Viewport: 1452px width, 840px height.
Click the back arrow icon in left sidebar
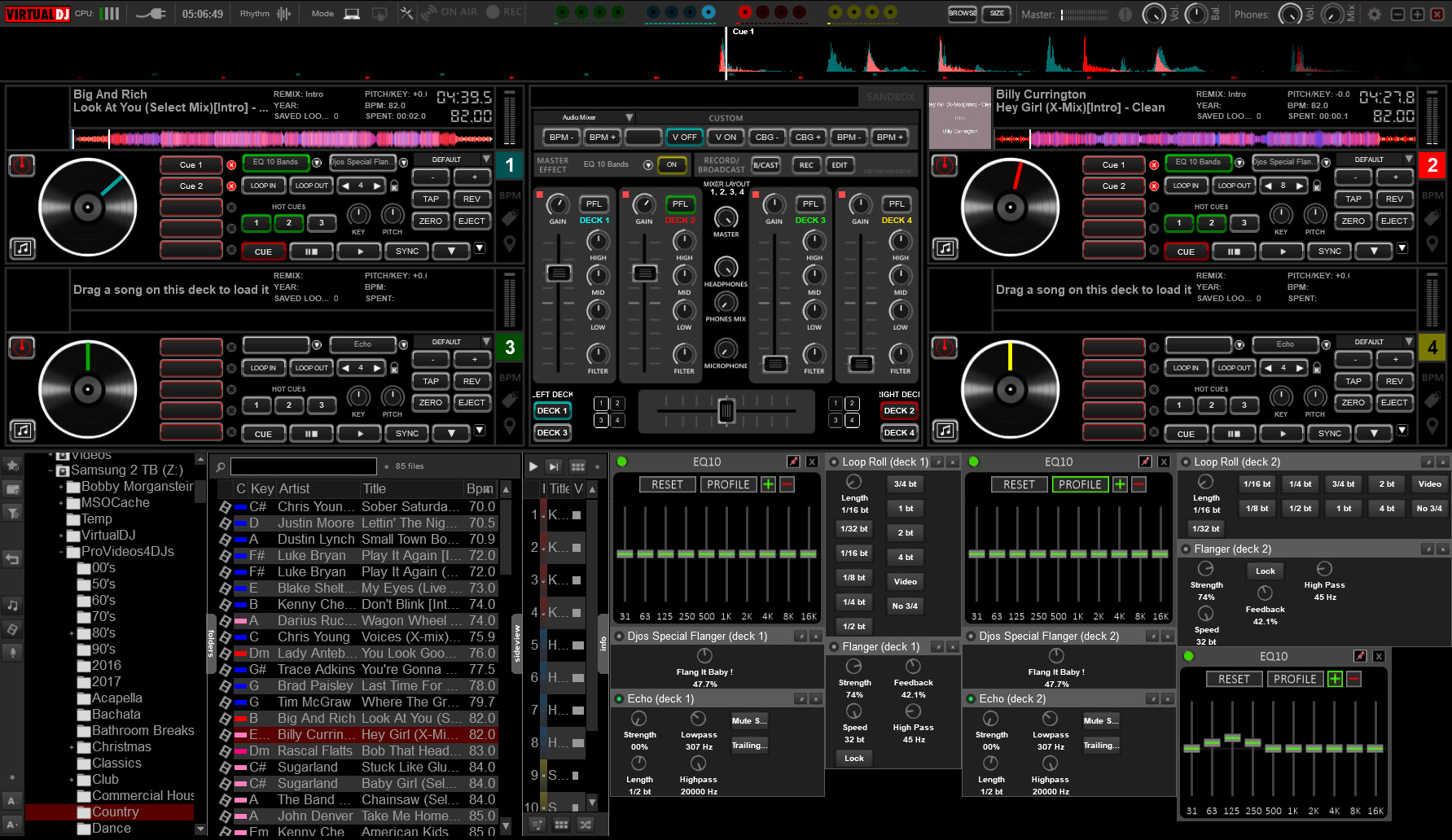point(12,559)
